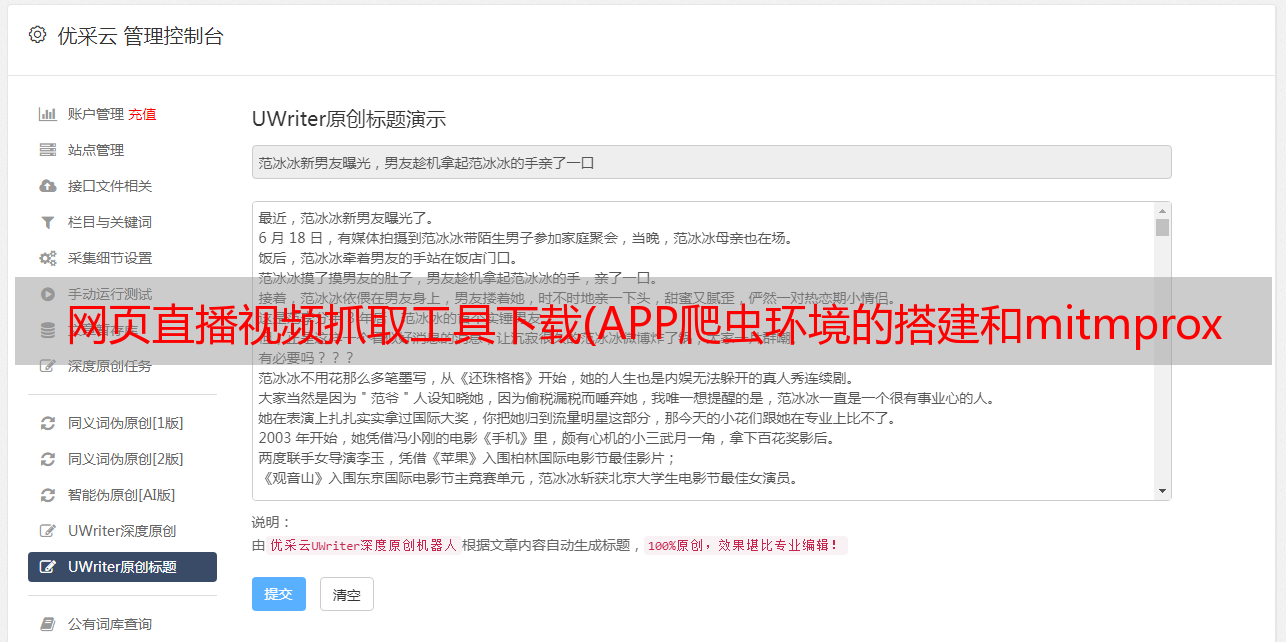This screenshot has width=1286, height=642.
Task: Click the filter icon for 栏目与关键词
Action: click(x=47, y=222)
